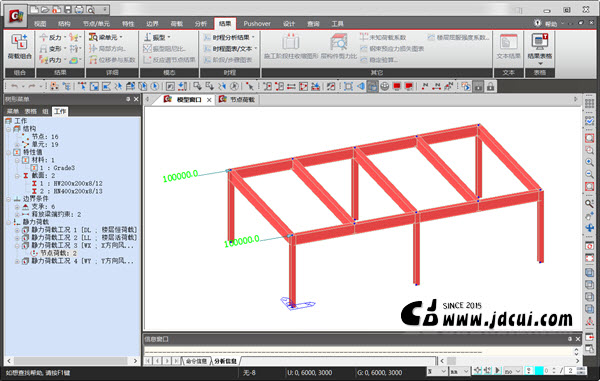Viewport: 600px width, 381px height.
Task: Click the cyan color swatch in status bar
Action: [x=539, y=370]
